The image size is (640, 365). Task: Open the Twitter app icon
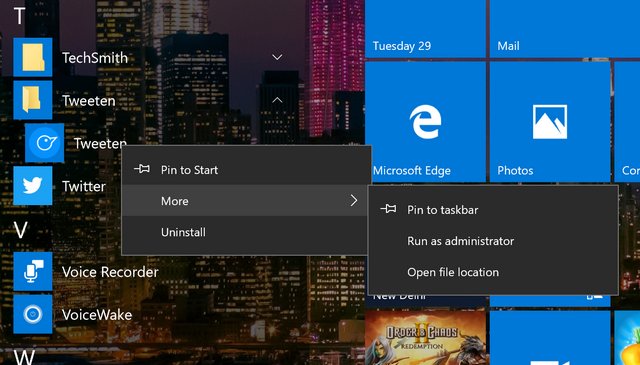(x=33, y=186)
